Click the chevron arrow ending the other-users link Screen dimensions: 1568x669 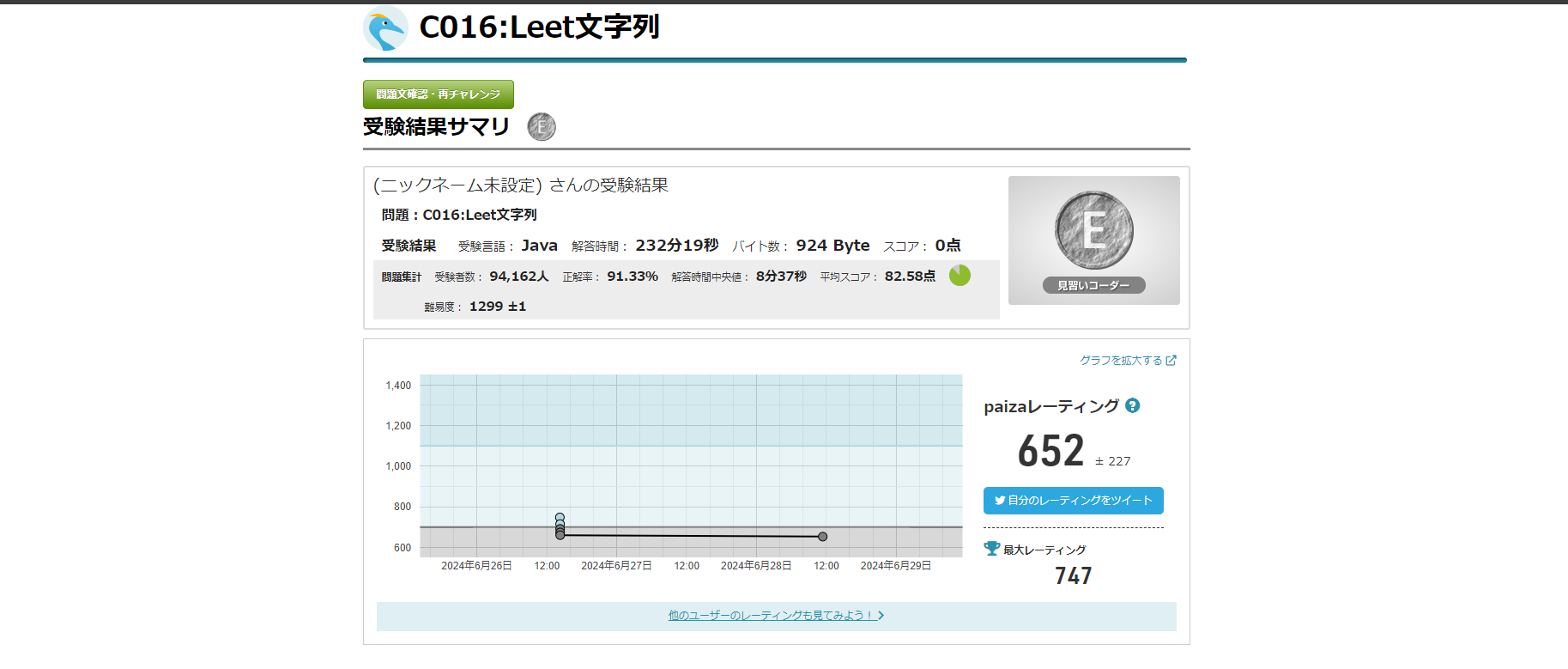coord(881,616)
